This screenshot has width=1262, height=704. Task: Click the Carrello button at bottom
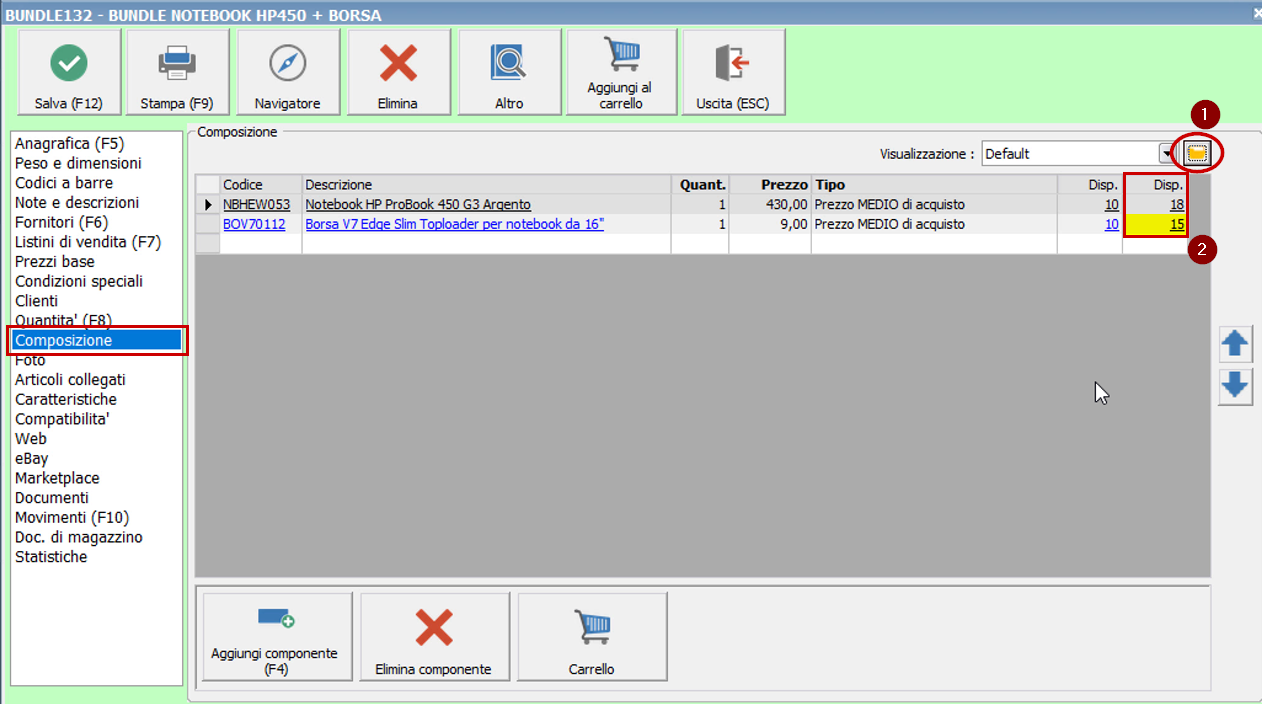(x=591, y=637)
